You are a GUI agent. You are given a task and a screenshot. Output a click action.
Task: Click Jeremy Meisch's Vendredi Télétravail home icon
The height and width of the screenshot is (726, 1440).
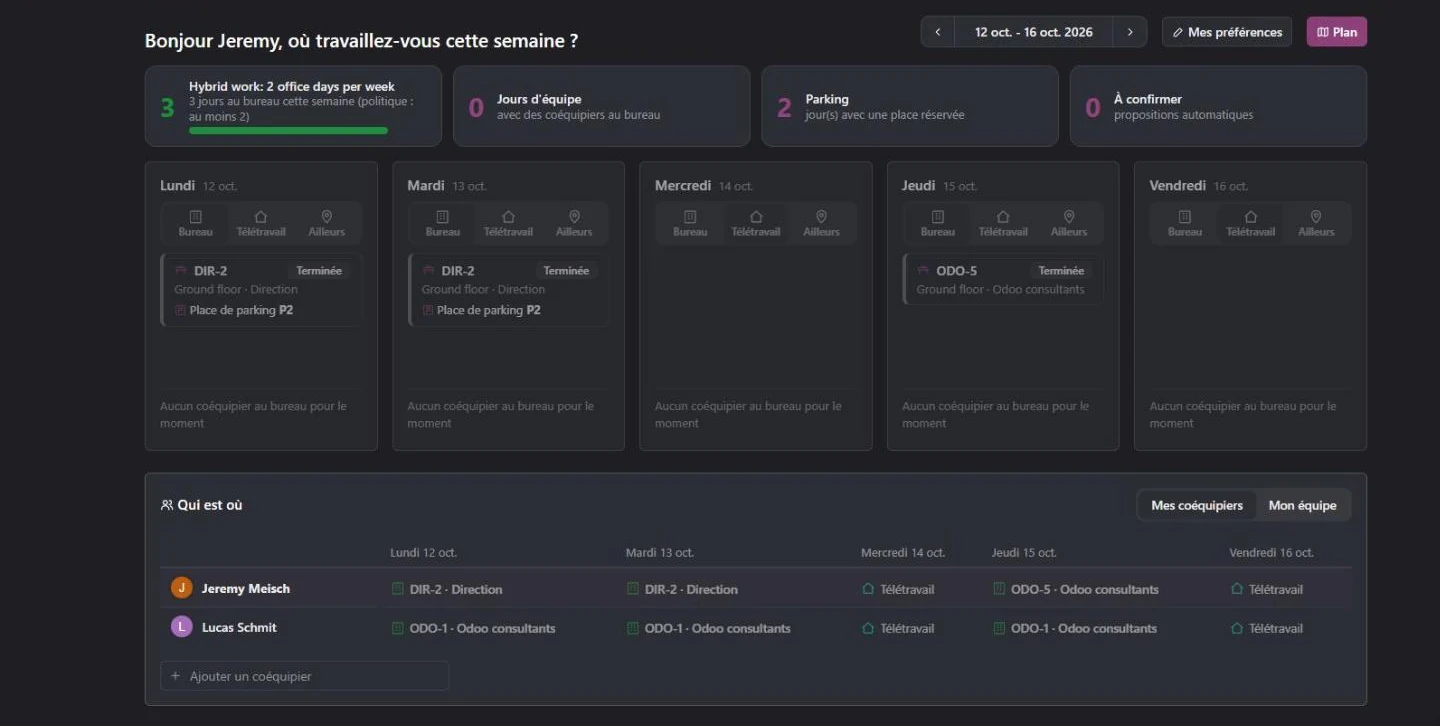pos(1237,589)
